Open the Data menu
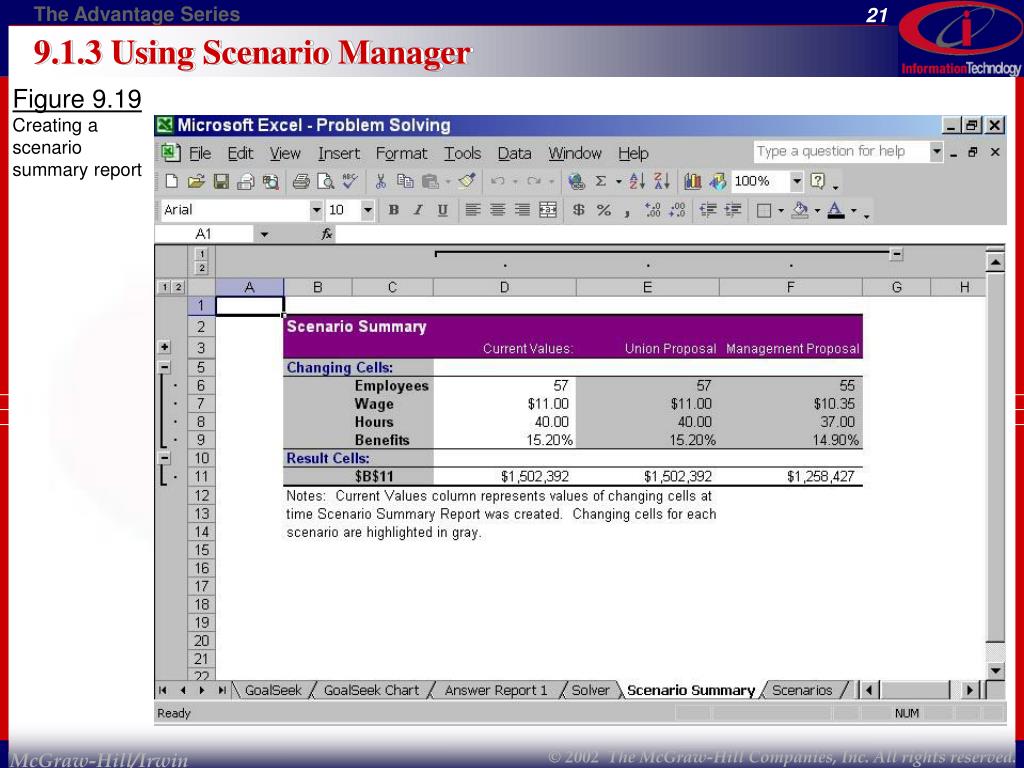Viewport: 1024px width, 768px height. pos(515,153)
